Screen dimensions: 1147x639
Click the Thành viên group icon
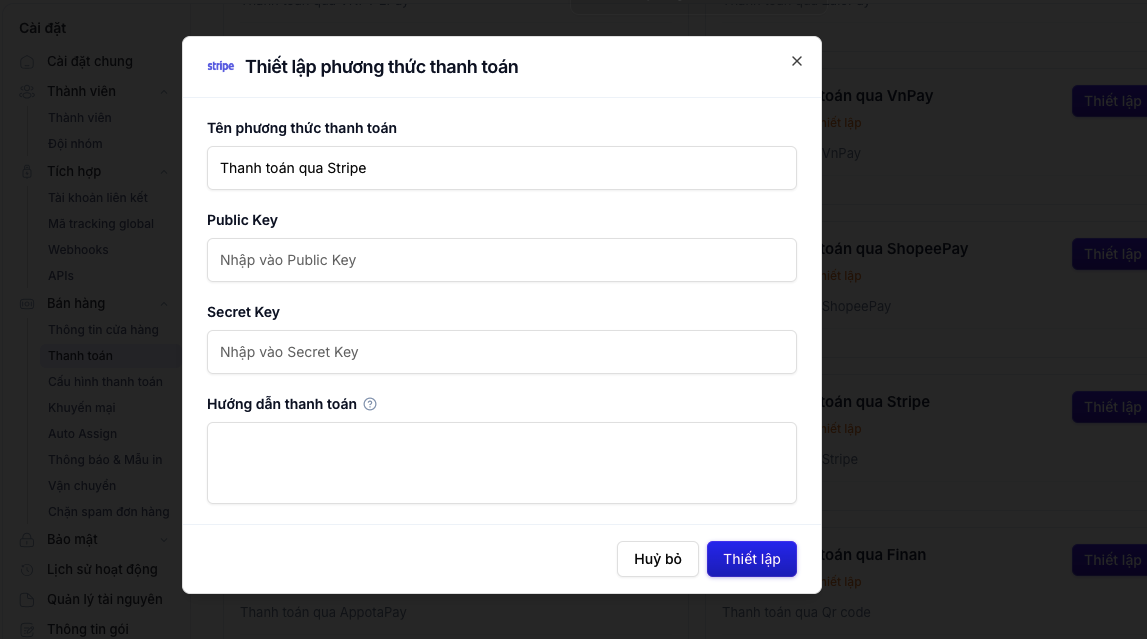27,92
